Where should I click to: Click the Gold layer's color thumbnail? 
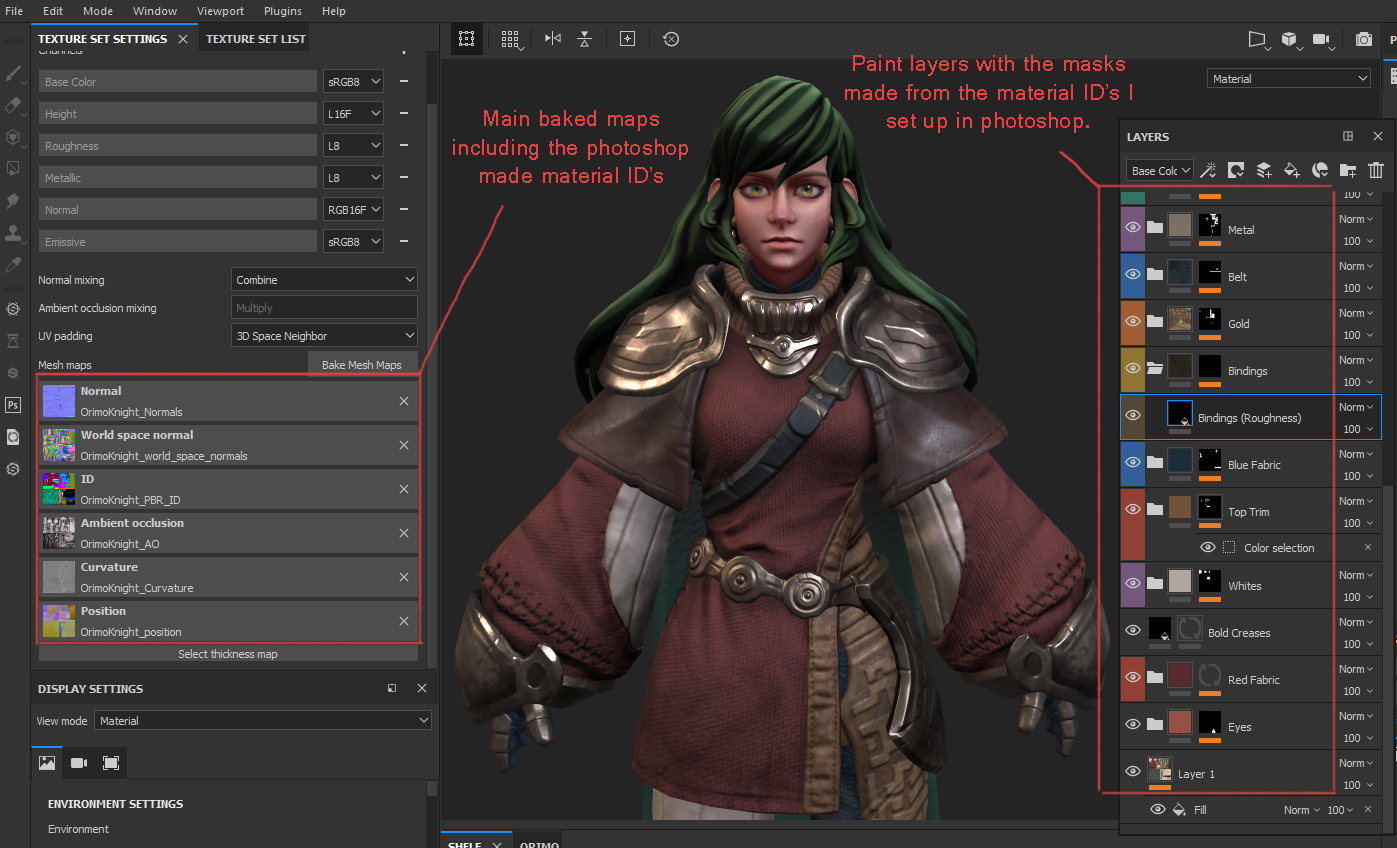1180,320
